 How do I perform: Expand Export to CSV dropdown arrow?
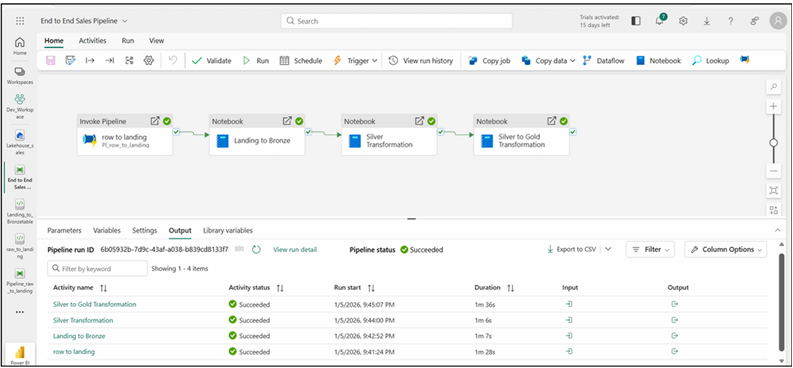608,249
